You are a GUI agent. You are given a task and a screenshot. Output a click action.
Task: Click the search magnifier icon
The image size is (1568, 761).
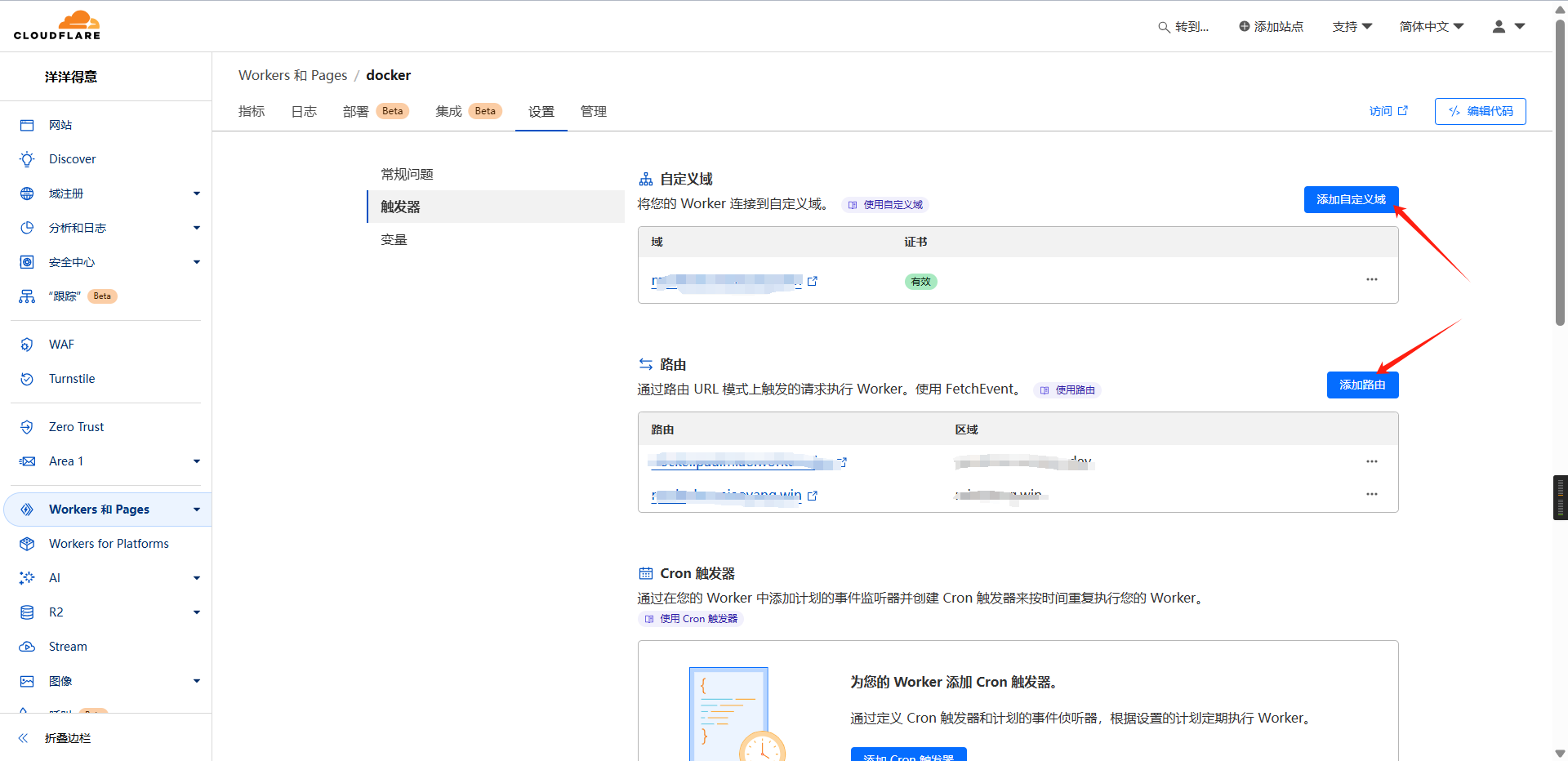point(1164,27)
